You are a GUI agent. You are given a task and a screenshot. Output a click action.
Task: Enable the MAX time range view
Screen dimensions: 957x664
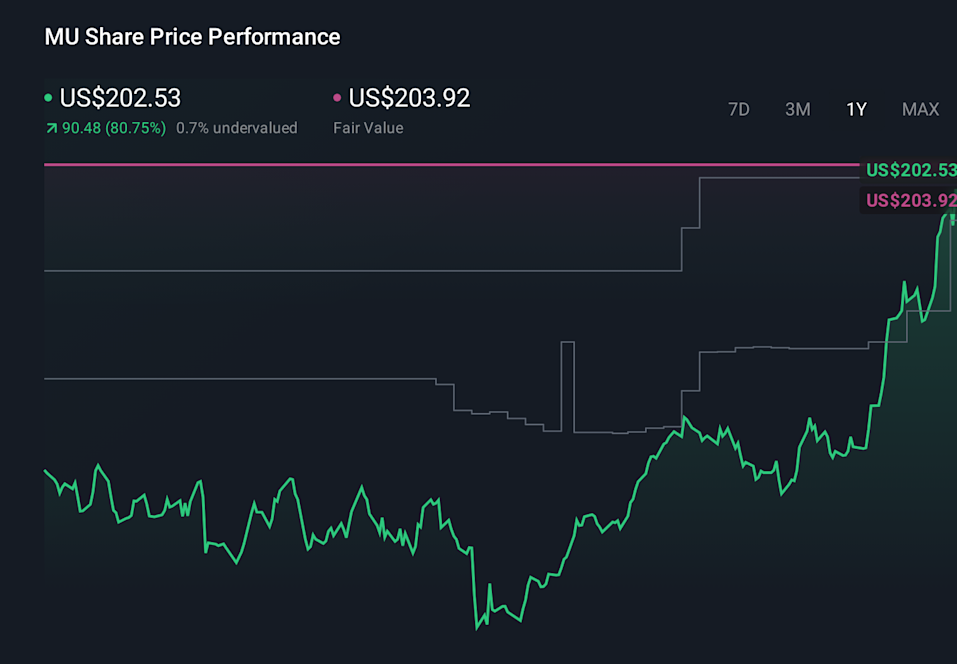point(920,109)
